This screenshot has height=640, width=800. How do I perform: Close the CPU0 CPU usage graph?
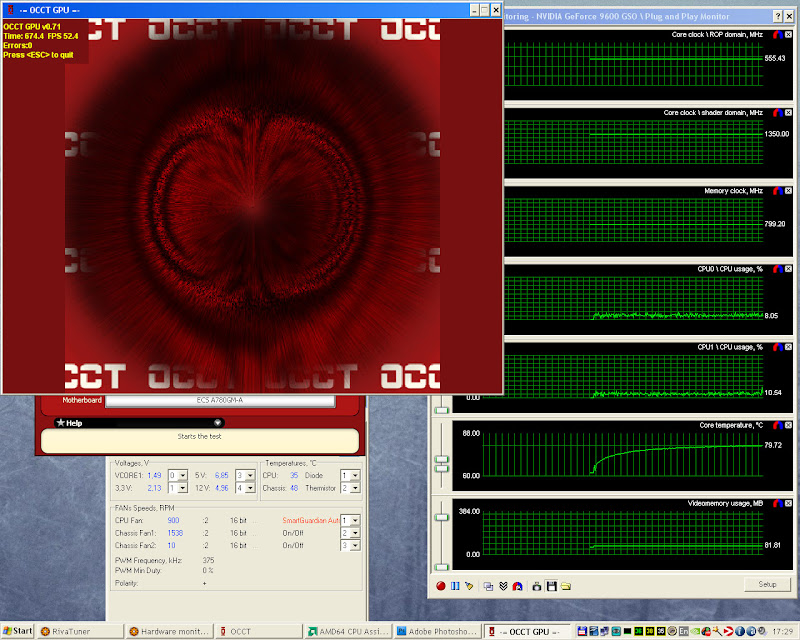click(788, 269)
